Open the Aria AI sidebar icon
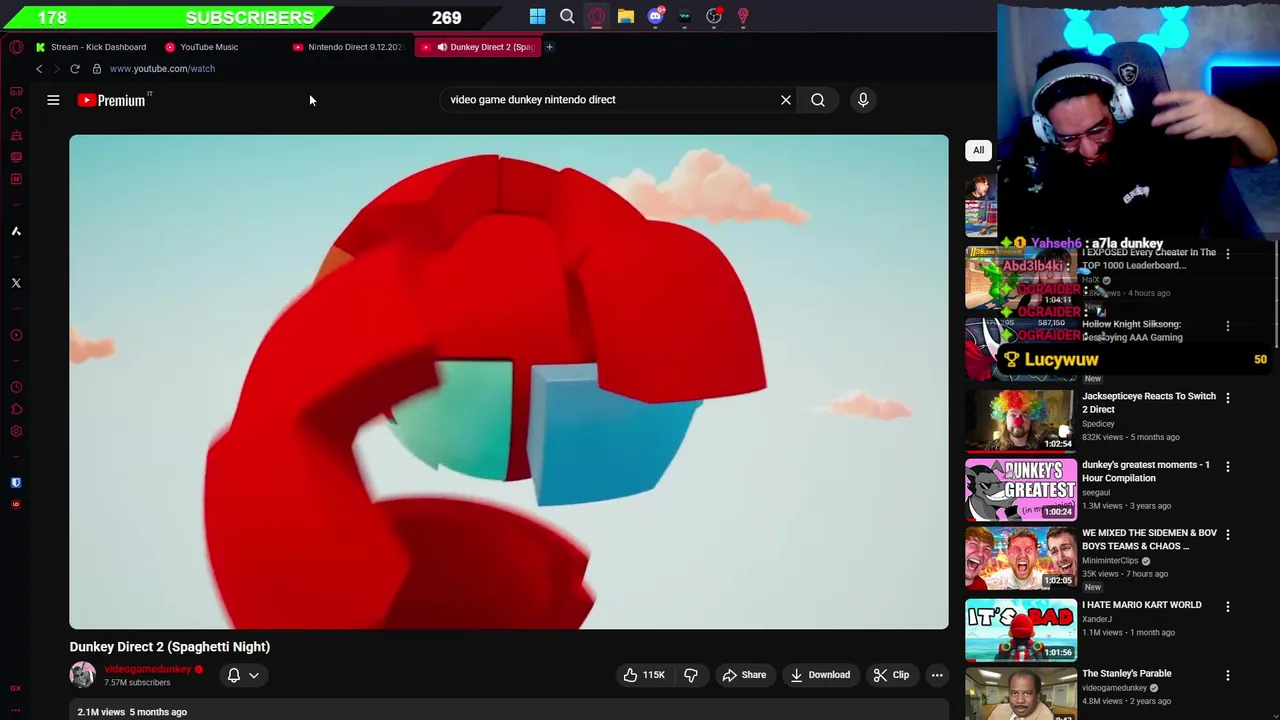Image resolution: width=1280 pixels, height=720 pixels. [x=16, y=231]
